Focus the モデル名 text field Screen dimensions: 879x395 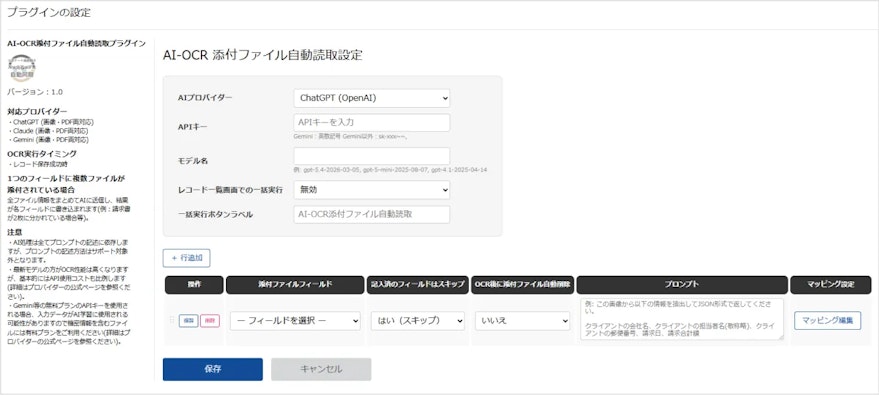coord(372,156)
